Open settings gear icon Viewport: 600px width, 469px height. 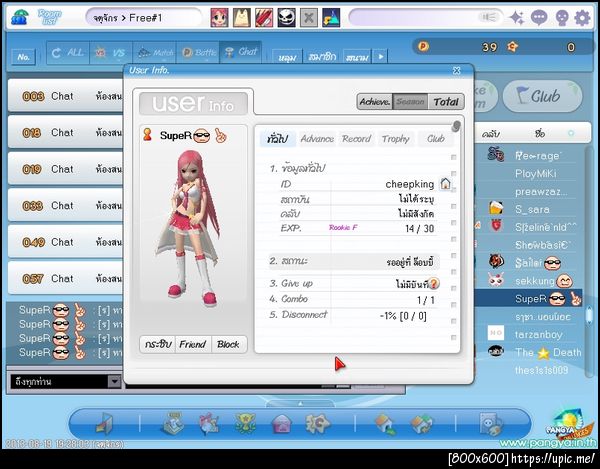pos(582,18)
